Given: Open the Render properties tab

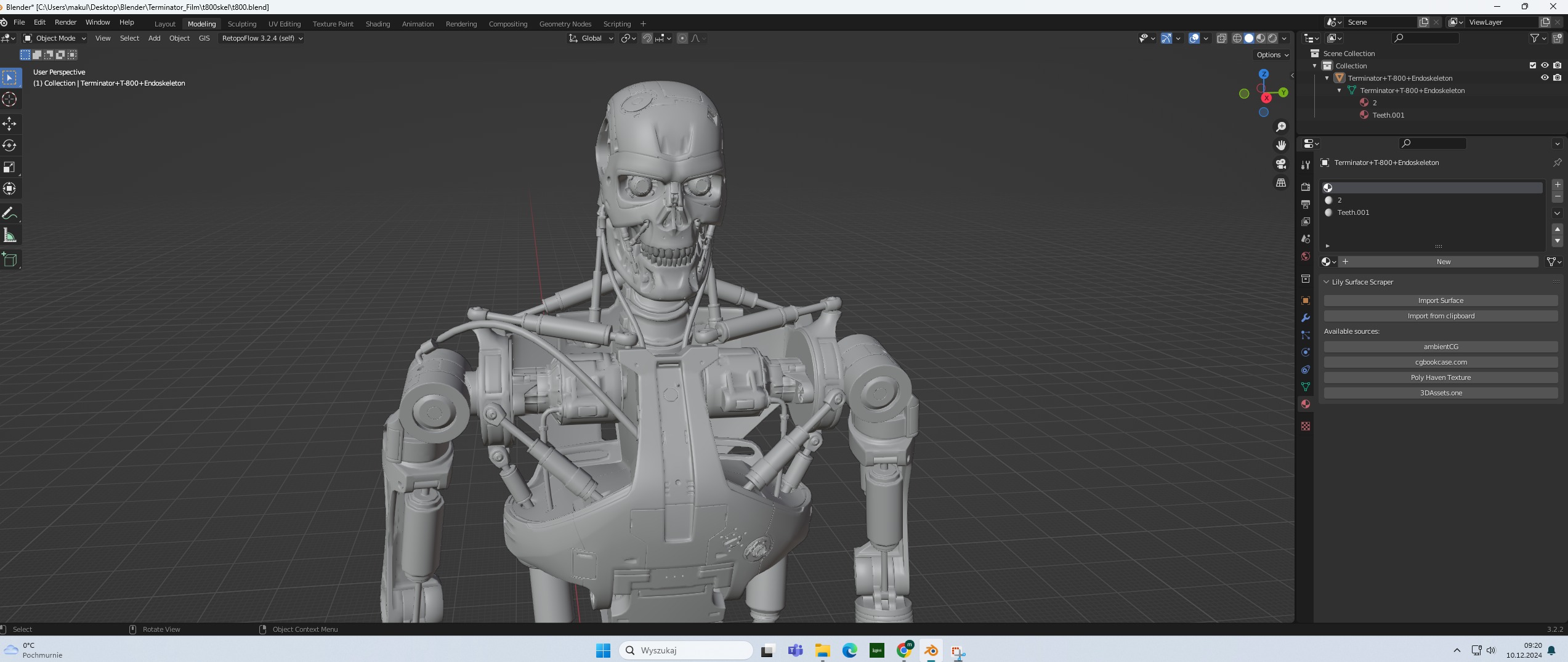Looking at the screenshot, I should pos(1305,187).
